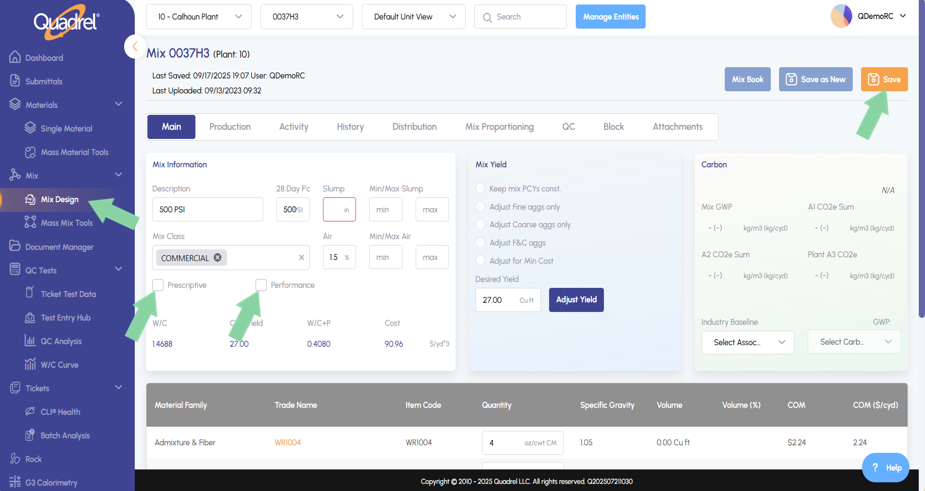Screen dimensions: 925x491
Task: Open Single Material page
Action: coord(66,129)
